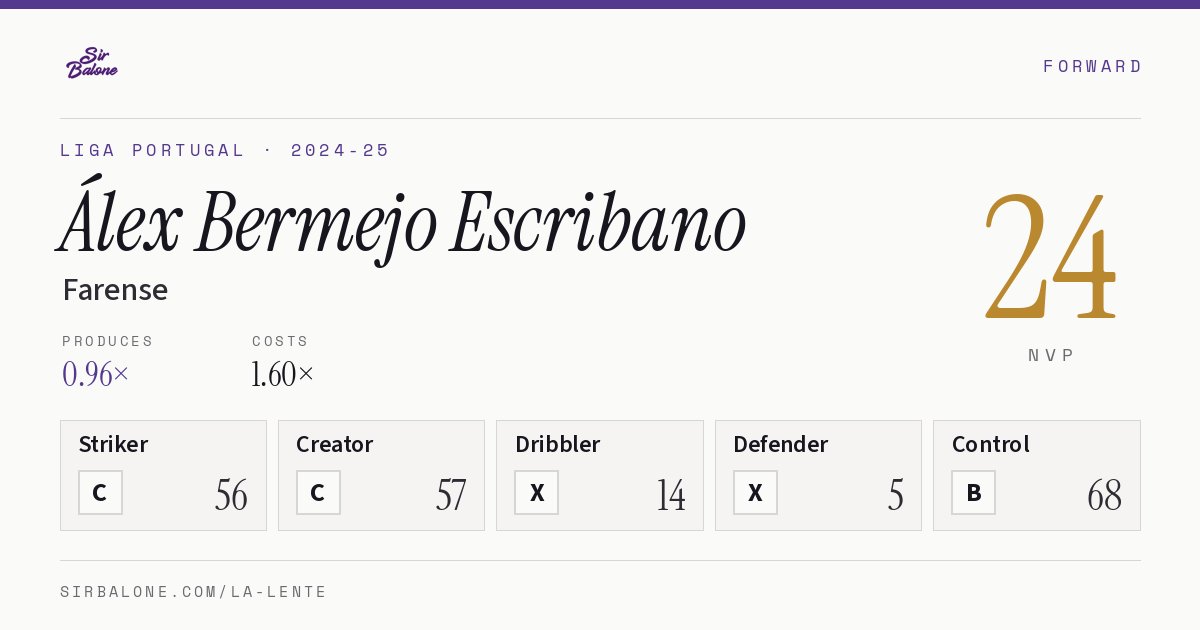This screenshot has height=630, width=1200.
Task: Click the Creator grade C badge
Action: coord(318,492)
